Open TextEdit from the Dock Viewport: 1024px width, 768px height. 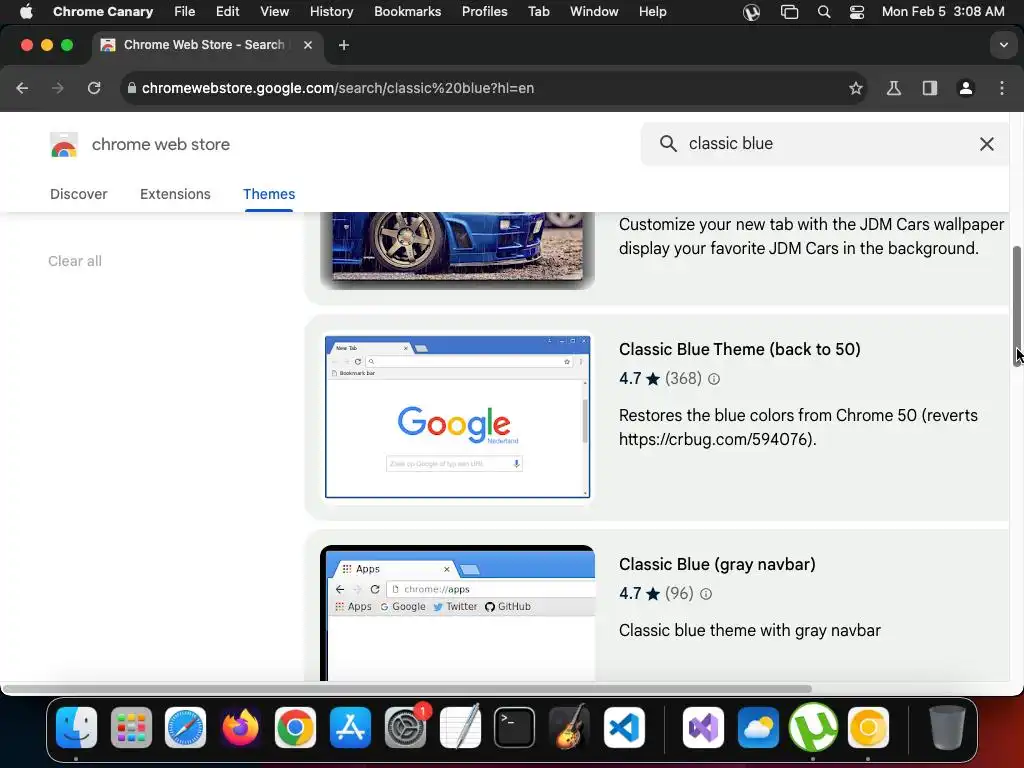click(x=460, y=727)
